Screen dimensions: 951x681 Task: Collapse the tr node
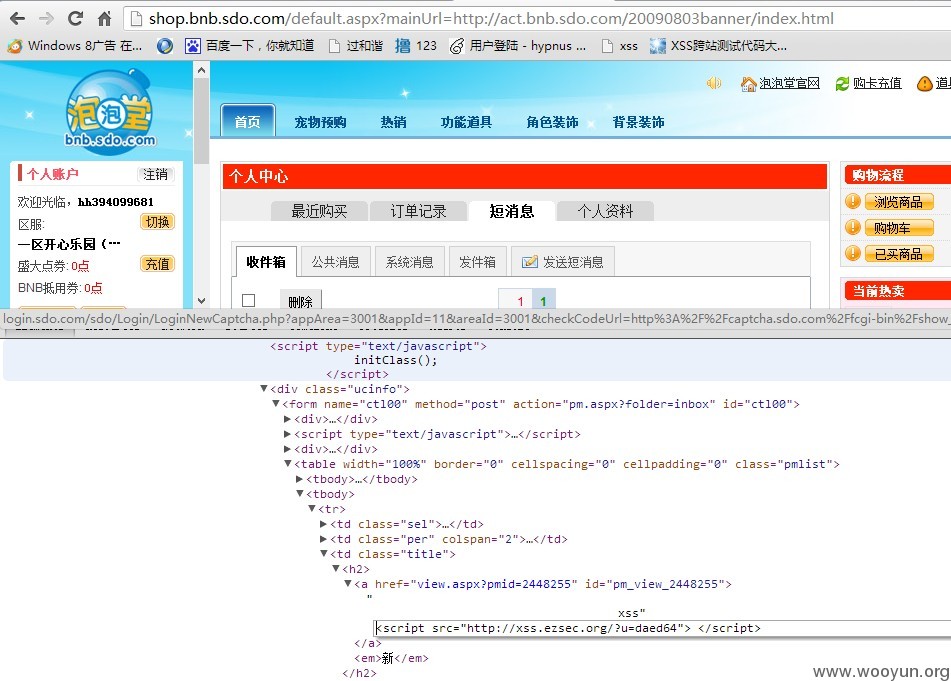(312, 509)
